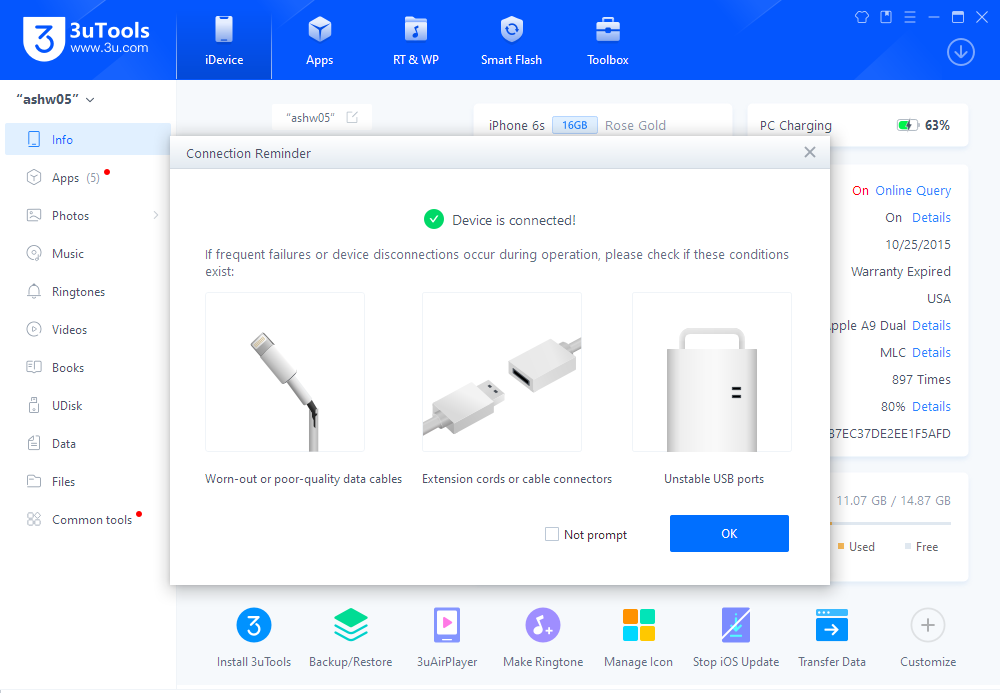
Task: Open Stop iOS Update tool
Action: tap(736, 636)
